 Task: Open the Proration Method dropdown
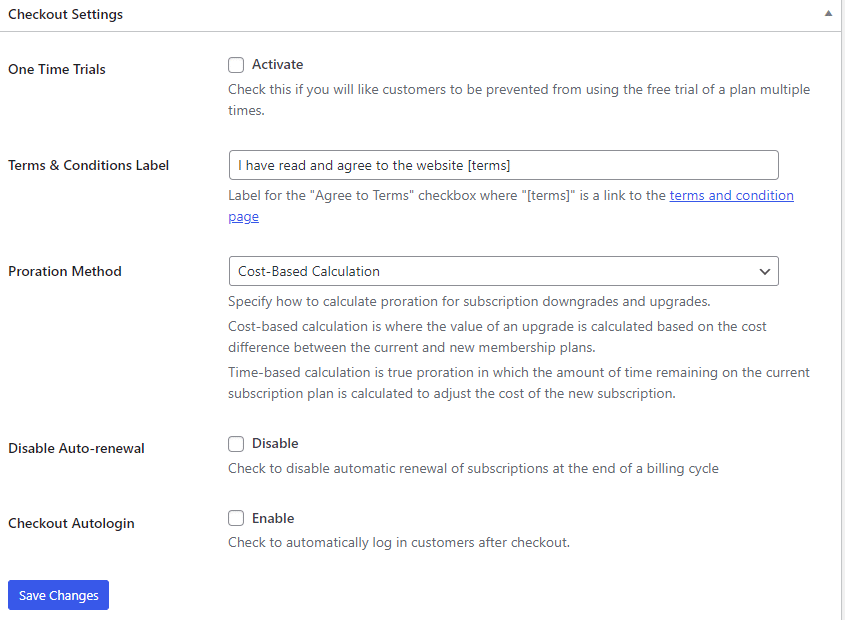pos(503,271)
